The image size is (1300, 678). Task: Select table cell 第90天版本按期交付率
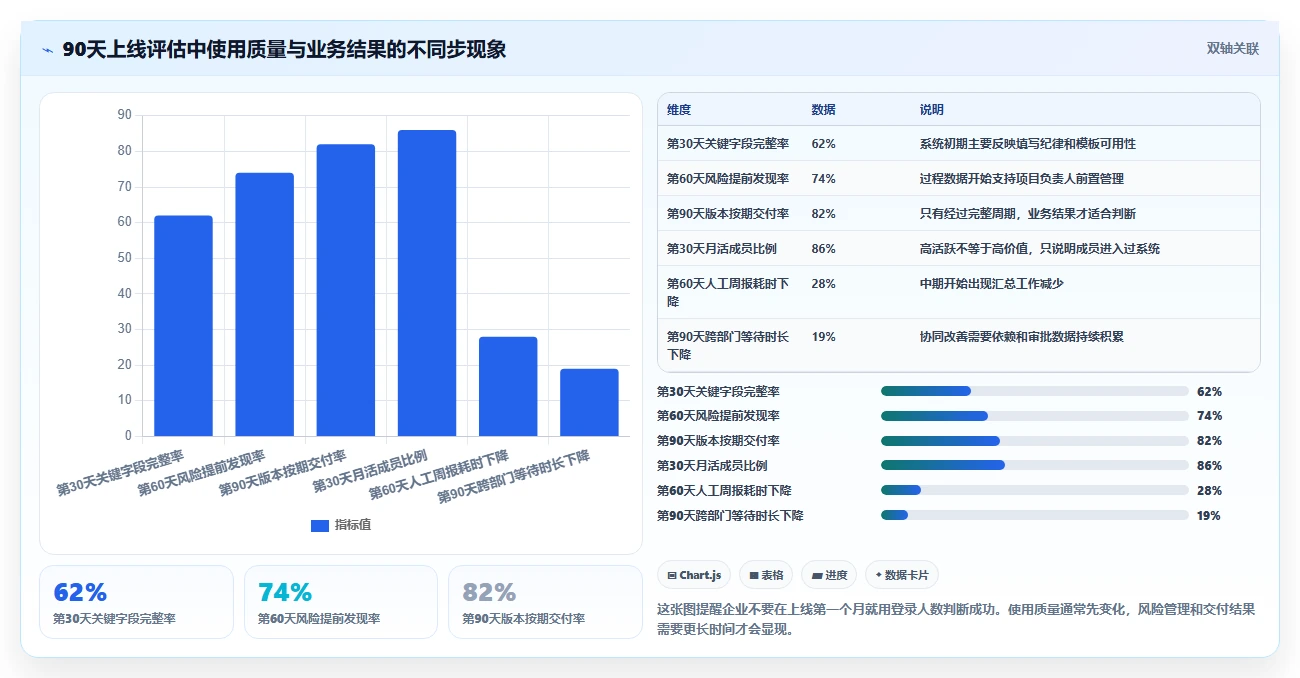728,214
